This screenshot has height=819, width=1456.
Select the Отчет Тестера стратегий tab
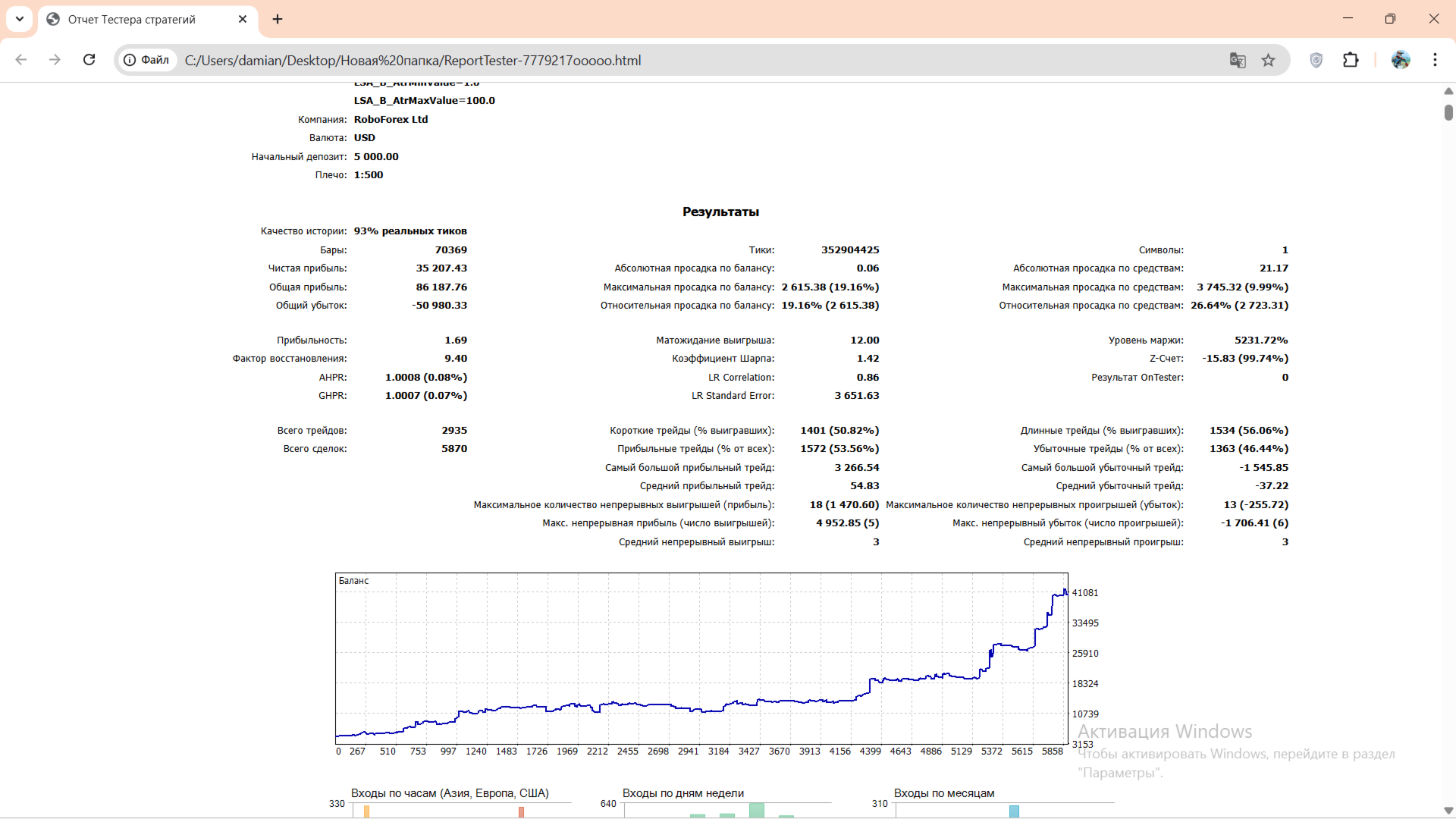(132, 20)
